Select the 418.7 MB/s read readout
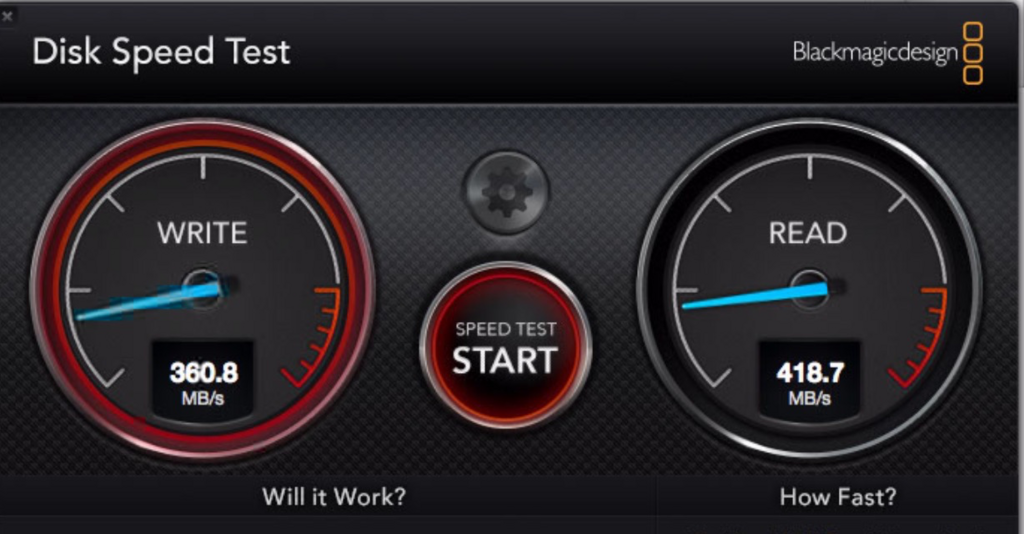Screen dimensions: 1024x534 click(x=810, y=381)
